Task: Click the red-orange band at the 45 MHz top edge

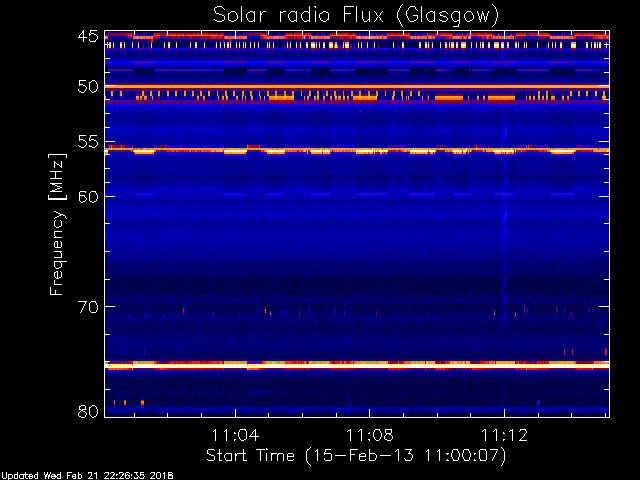Action: coord(355,37)
